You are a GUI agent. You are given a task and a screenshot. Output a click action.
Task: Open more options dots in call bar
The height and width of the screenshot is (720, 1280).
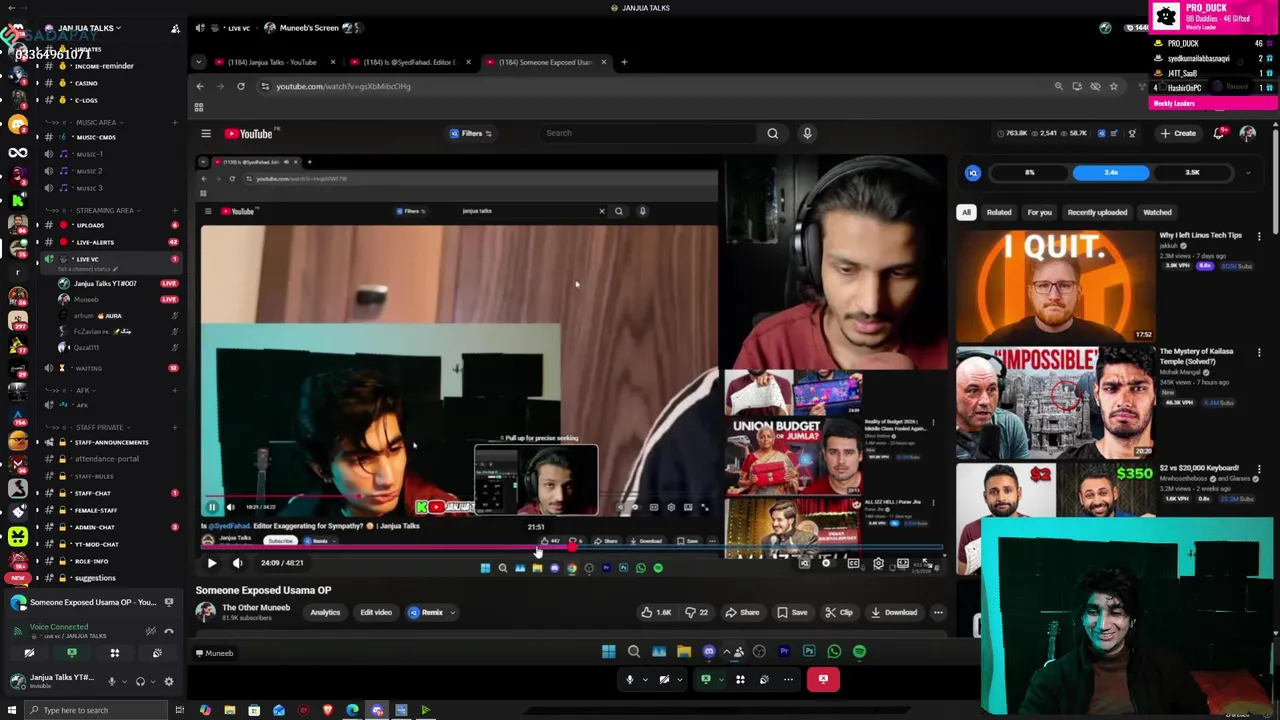coord(788,679)
